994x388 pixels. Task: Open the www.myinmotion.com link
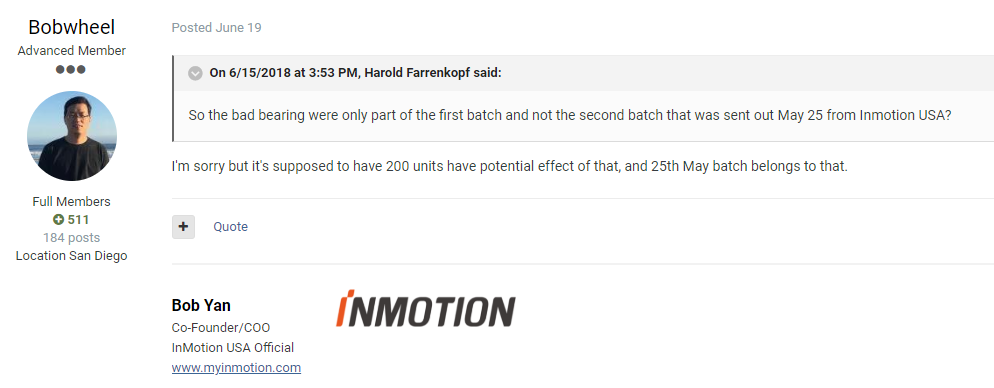[x=236, y=368]
